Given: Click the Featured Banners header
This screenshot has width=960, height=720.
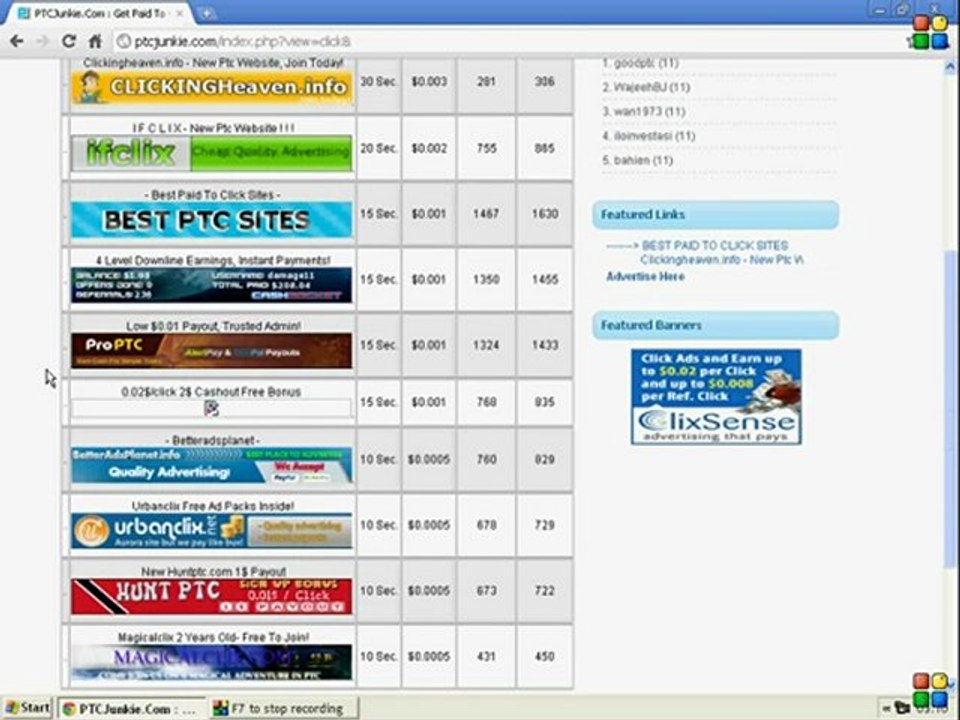Looking at the screenshot, I should (716, 325).
